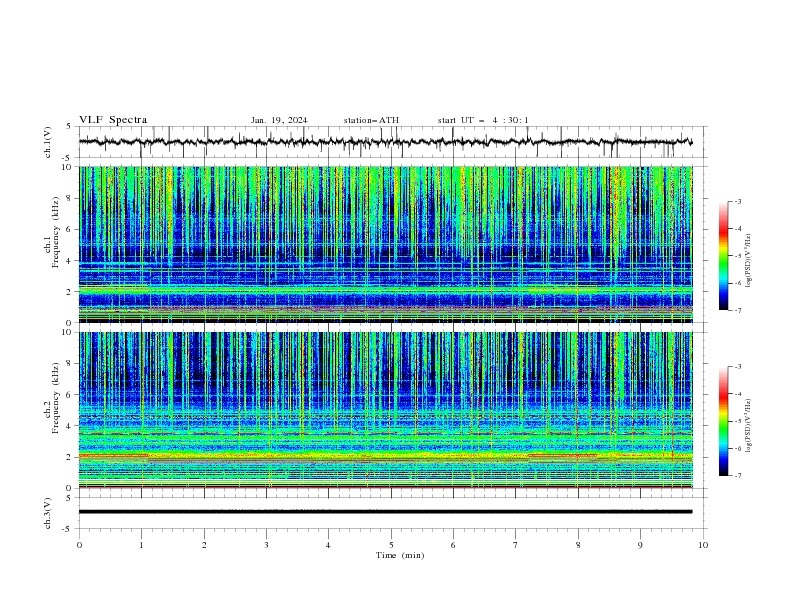Click the '4' tick on ch.2 frequency axis
792x612 pixels.
71,426
